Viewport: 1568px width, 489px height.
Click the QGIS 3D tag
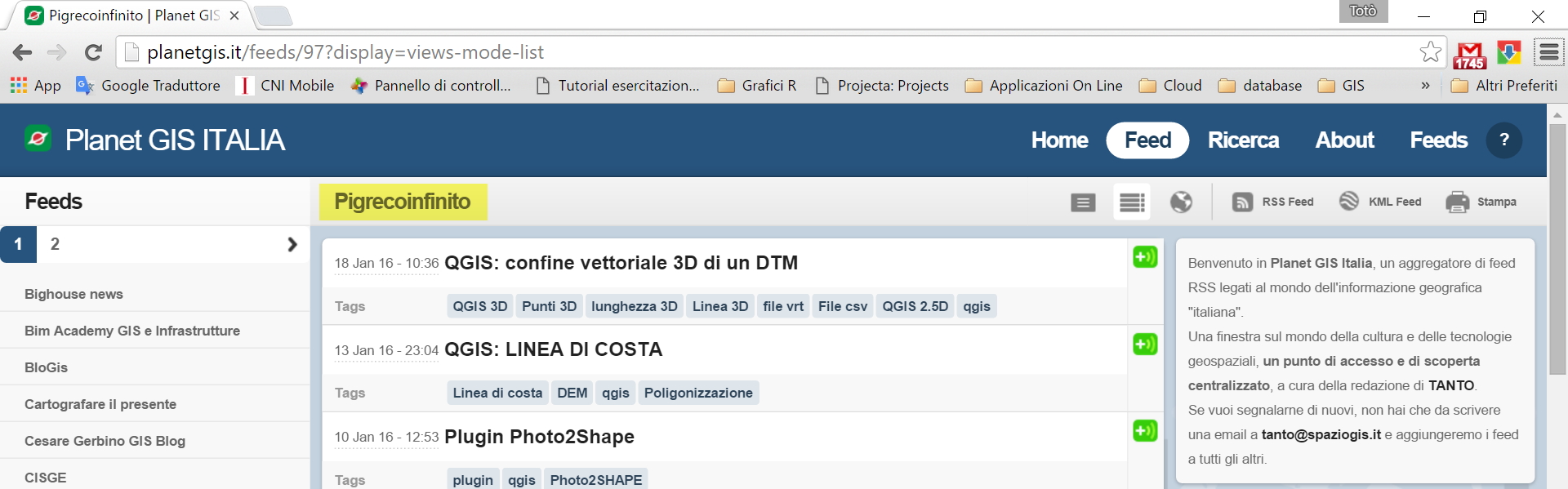point(480,306)
